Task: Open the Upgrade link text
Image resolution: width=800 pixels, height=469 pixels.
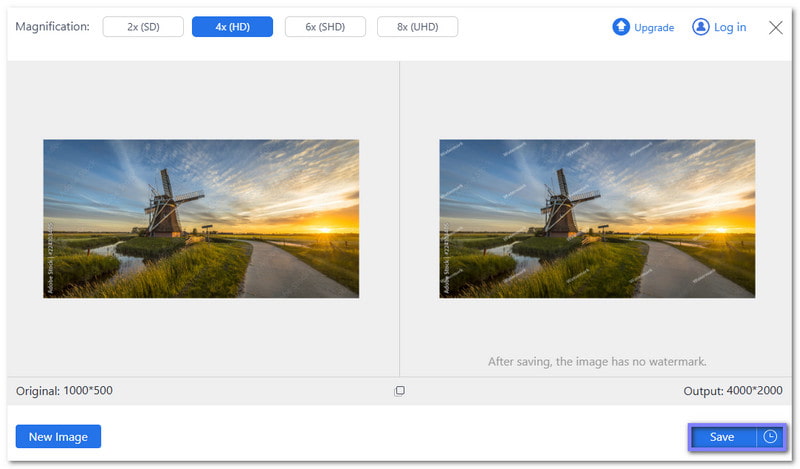Action: (654, 28)
